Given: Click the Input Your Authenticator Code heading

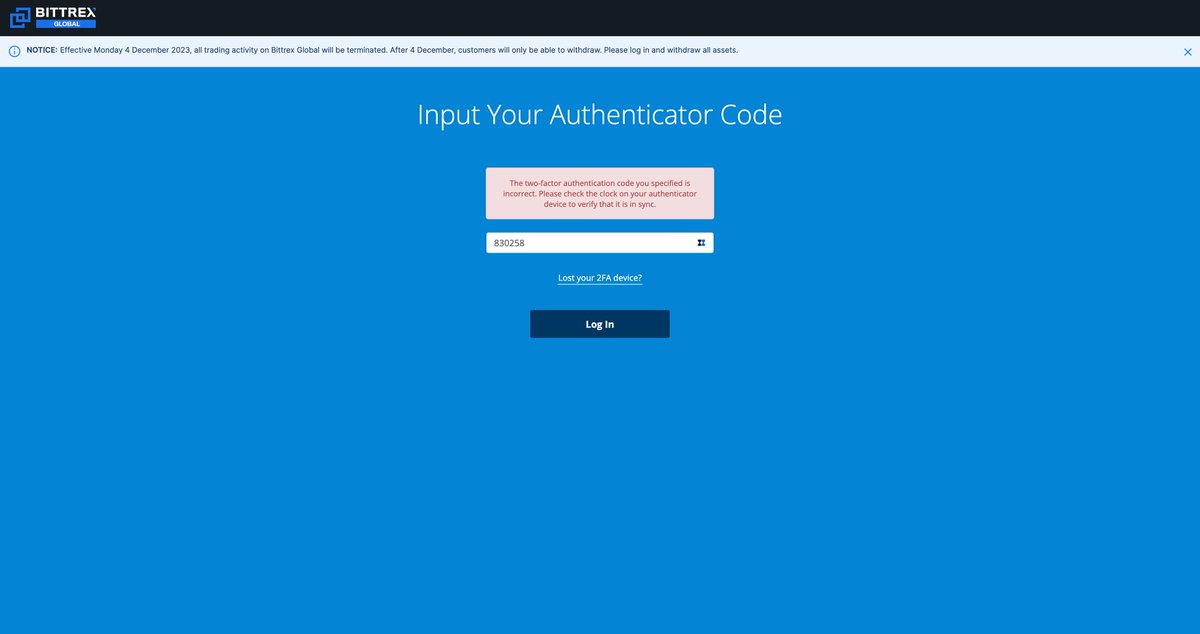Looking at the screenshot, I should coord(600,114).
